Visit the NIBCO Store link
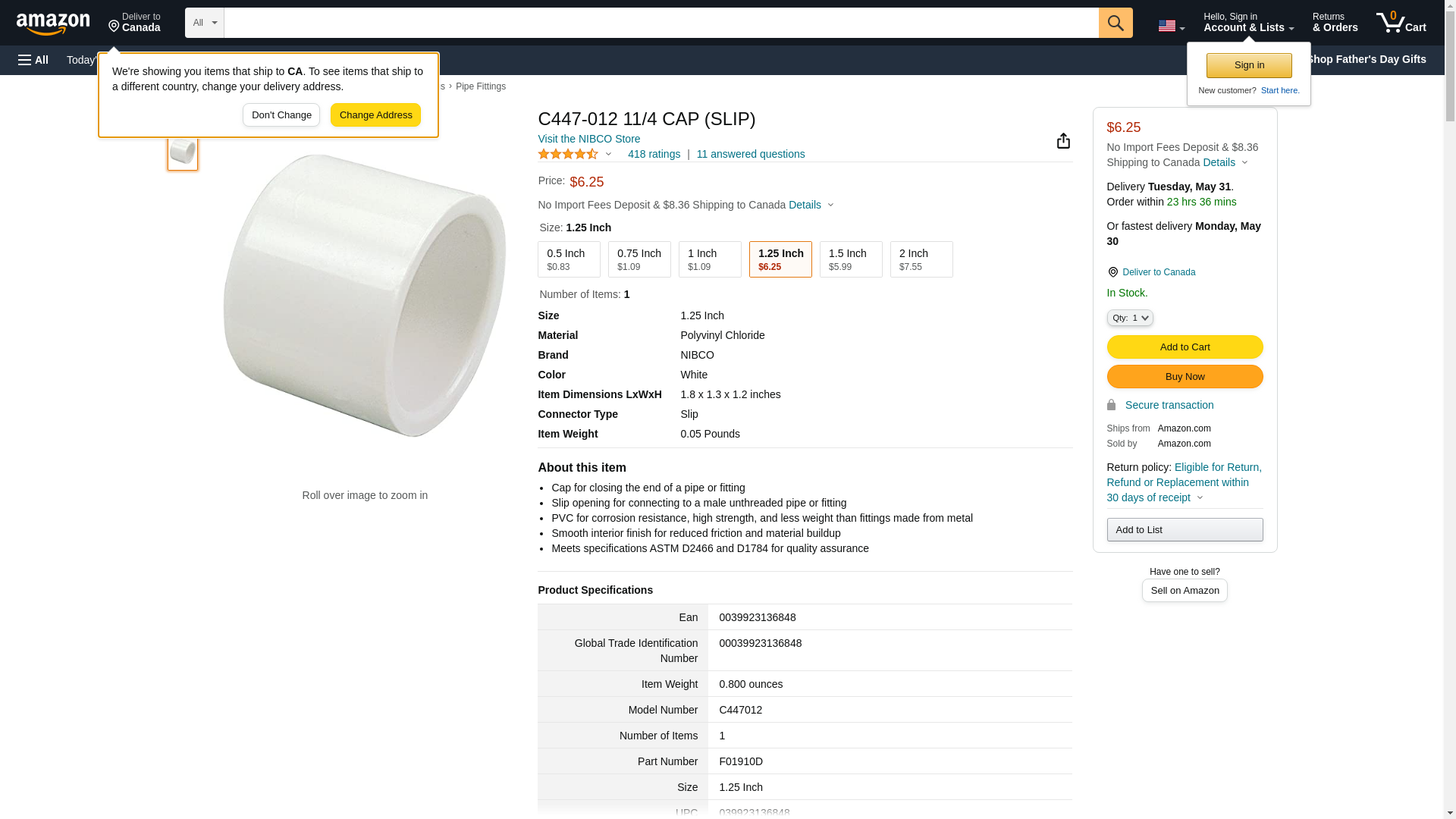This screenshot has width=1456, height=819. point(588,139)
